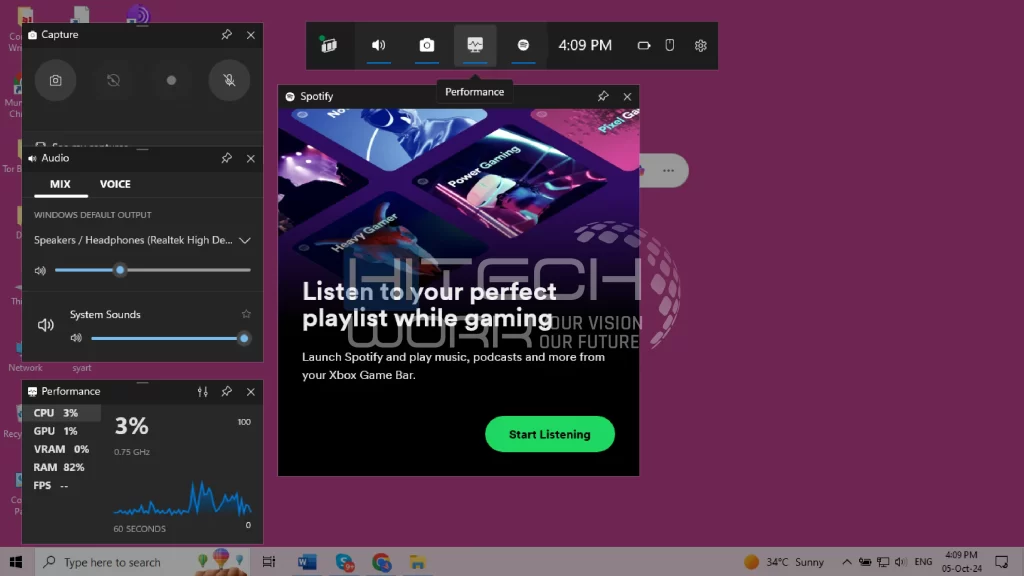Select the RAM 82% metric

(61, 468)
